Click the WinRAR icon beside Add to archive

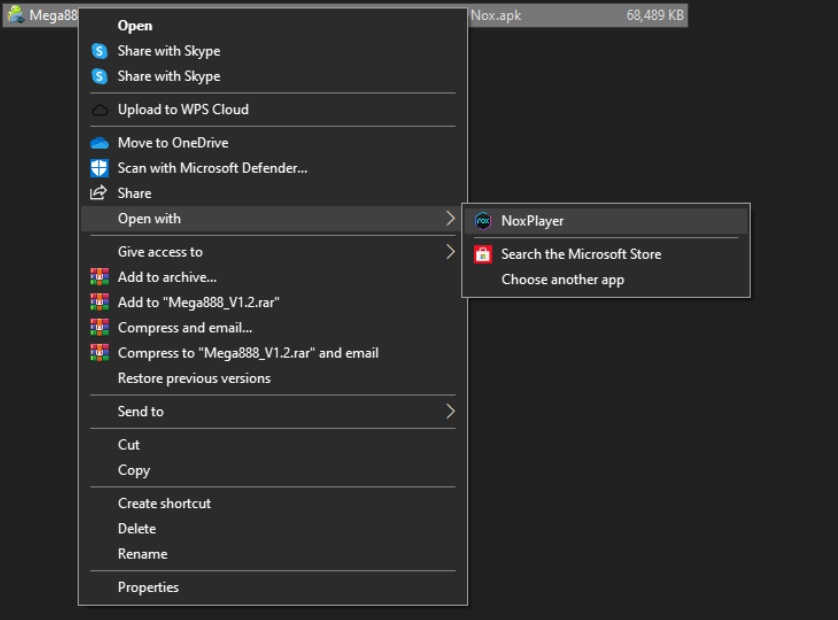(98, 277)
